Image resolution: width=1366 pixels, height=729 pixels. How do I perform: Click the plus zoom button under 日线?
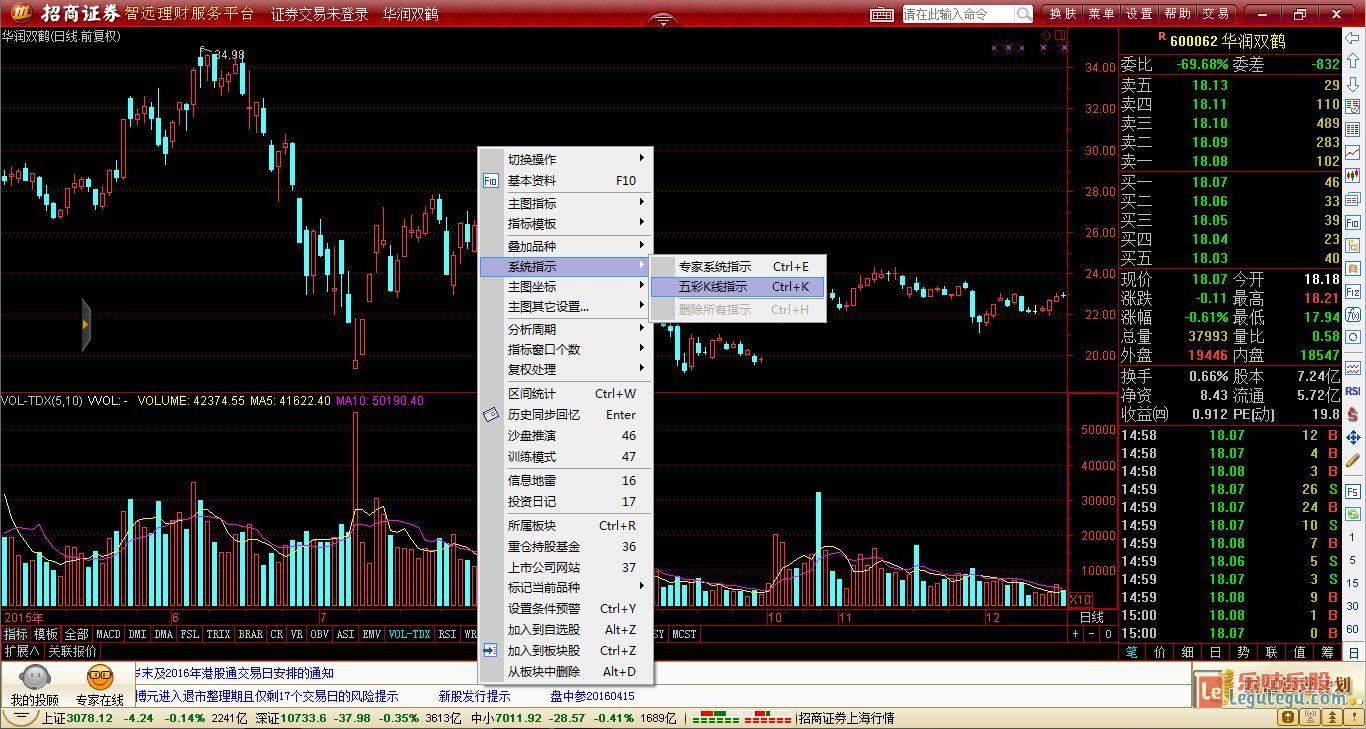1076,634
